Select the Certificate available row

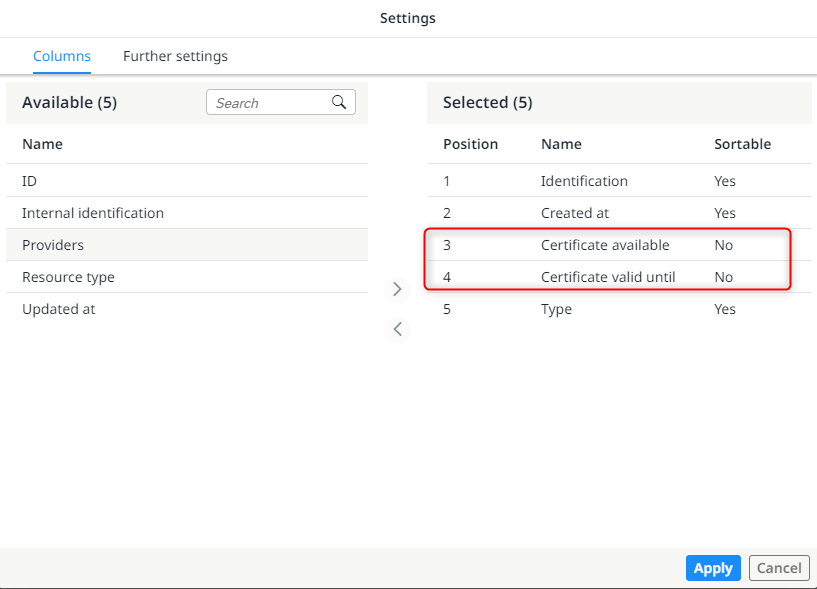[602, 245]
